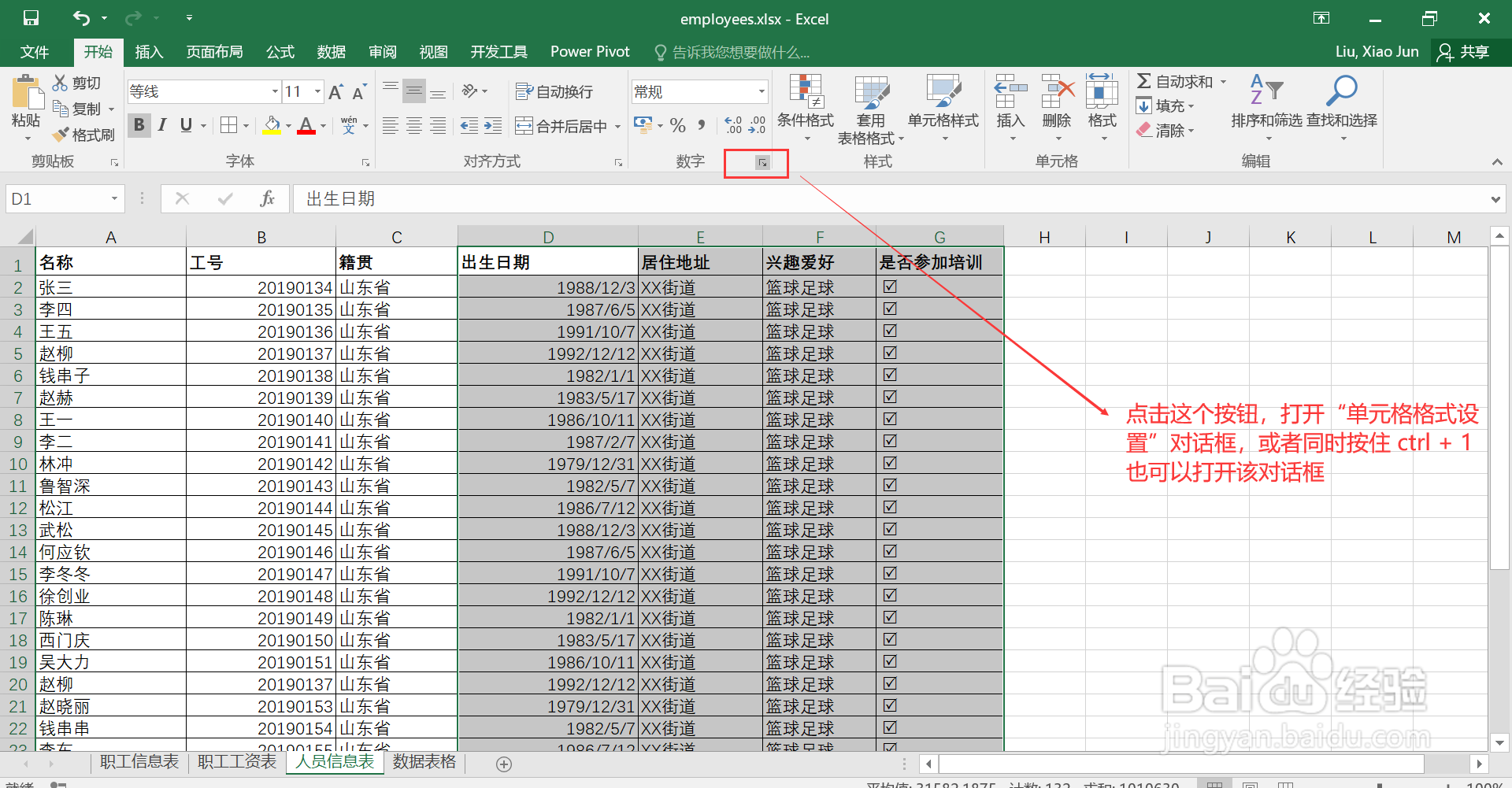This screenshot has height=788, width=1512.
Task: Select the 数据表格 sheet tab
Action: (424, 762)
